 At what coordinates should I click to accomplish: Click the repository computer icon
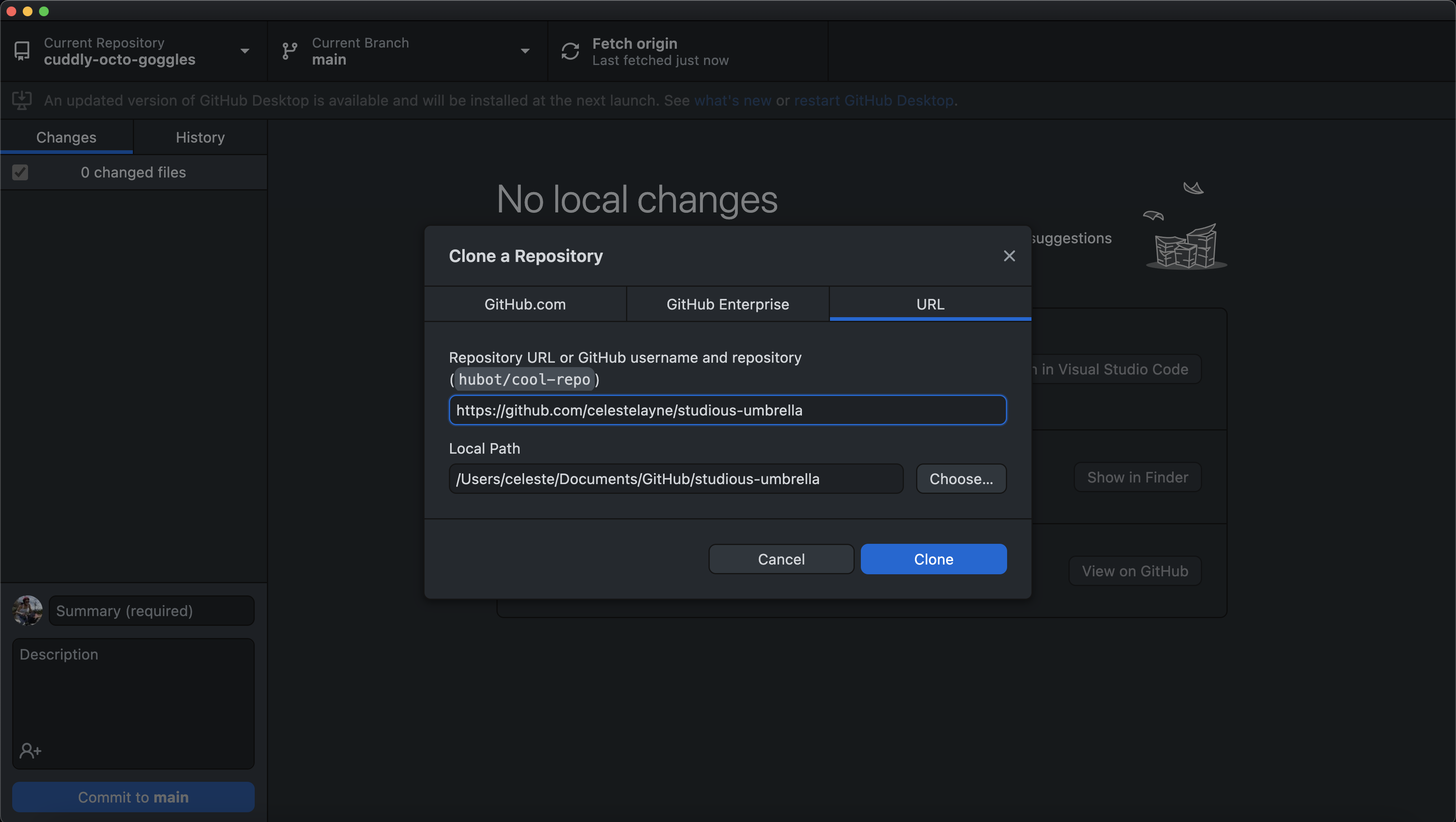[x=22, y=52]
